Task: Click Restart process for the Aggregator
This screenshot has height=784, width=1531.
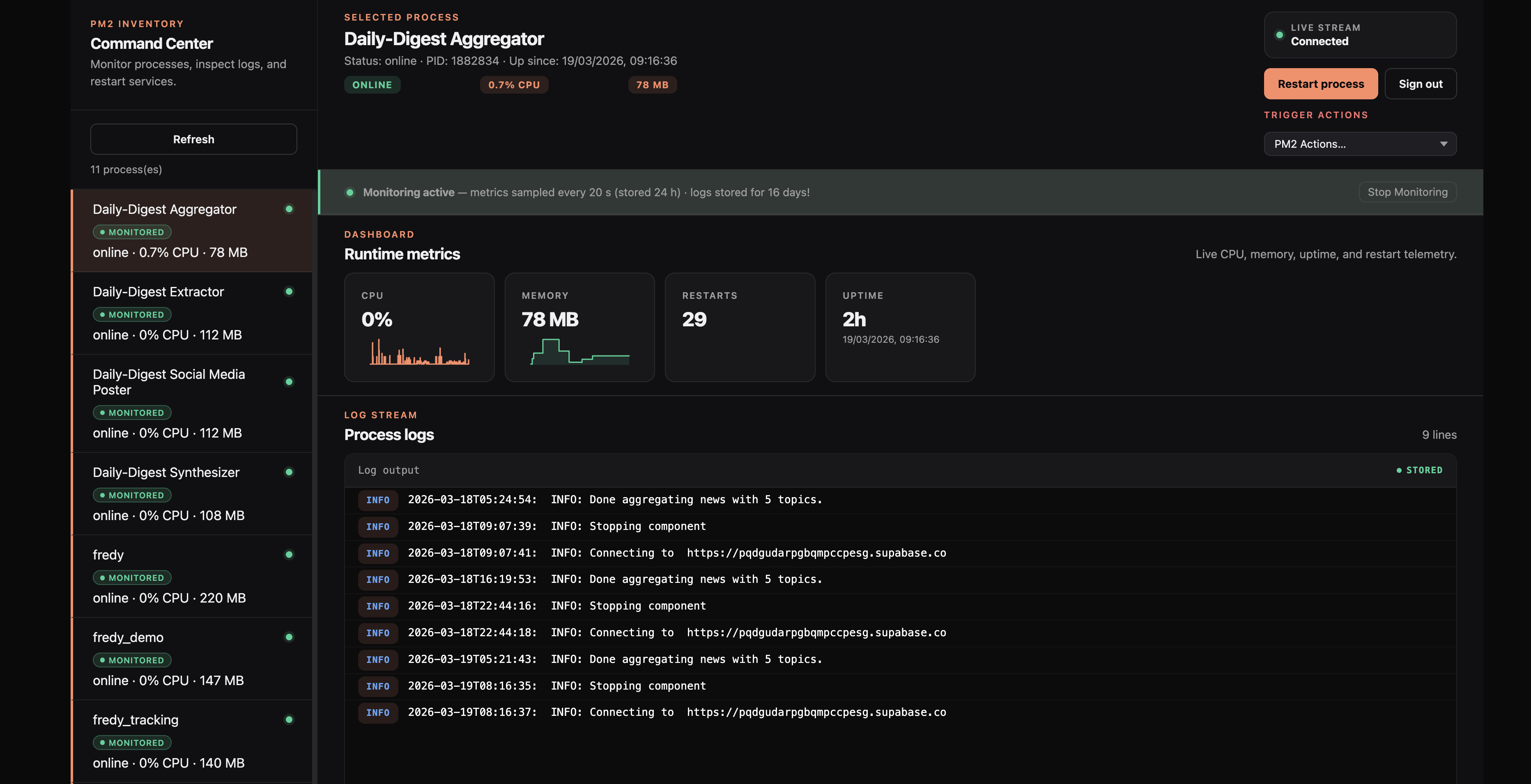Action: [1320, 84]
